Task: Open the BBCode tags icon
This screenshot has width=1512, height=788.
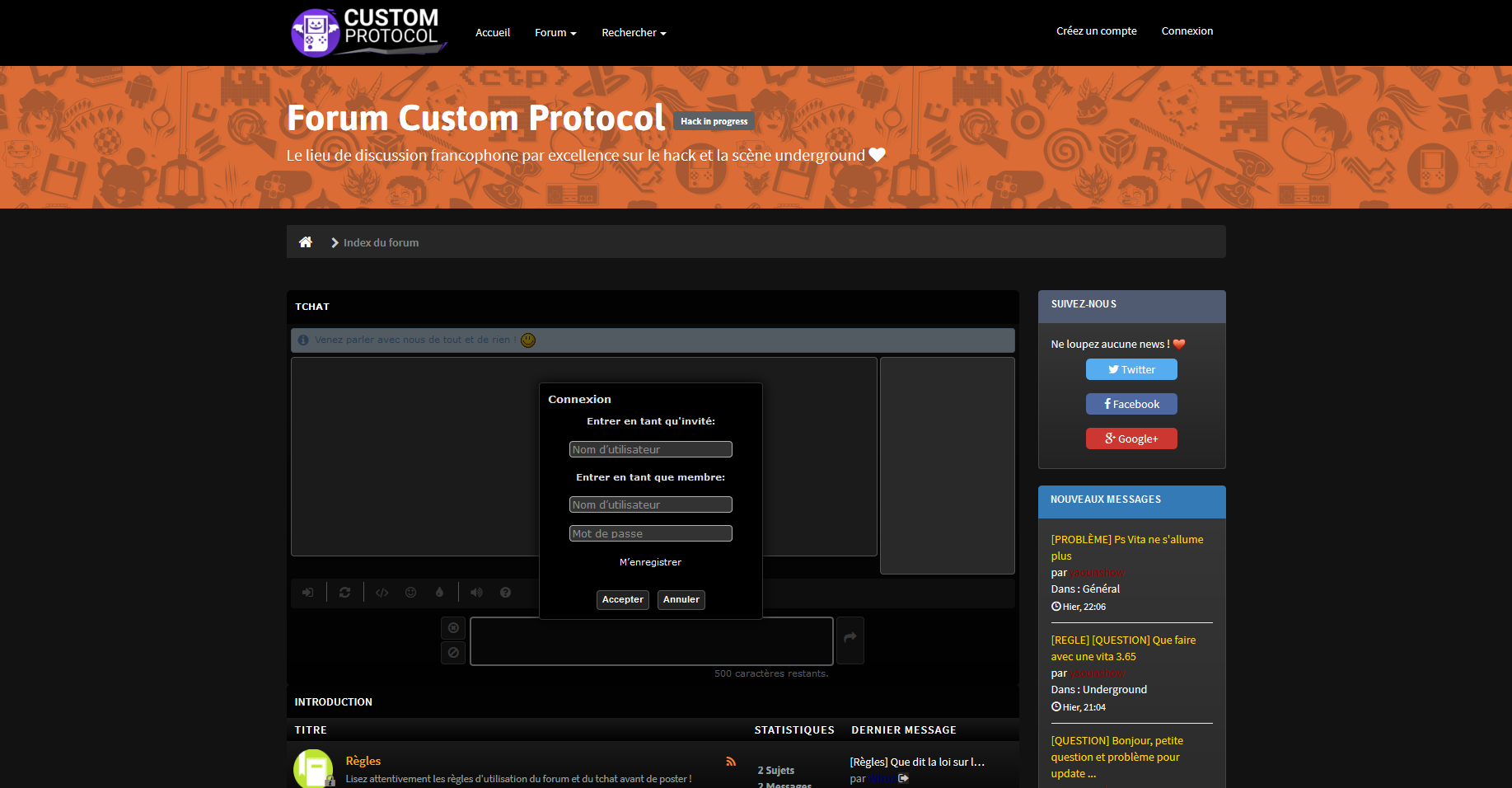Action: [382, 592]
